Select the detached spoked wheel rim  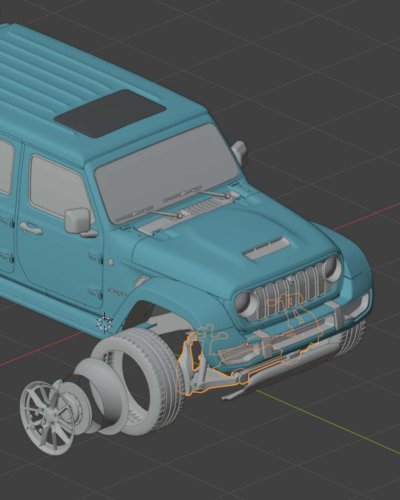47,417
